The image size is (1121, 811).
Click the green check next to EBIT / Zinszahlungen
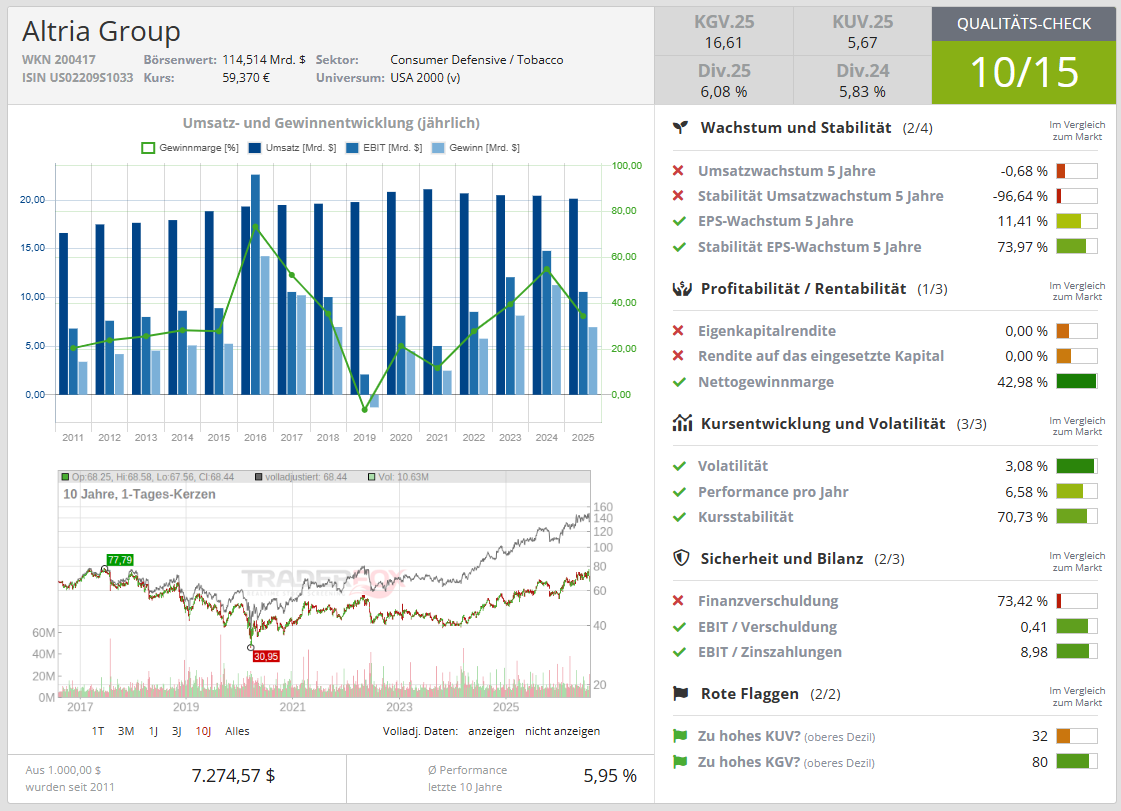pos(679,652)
